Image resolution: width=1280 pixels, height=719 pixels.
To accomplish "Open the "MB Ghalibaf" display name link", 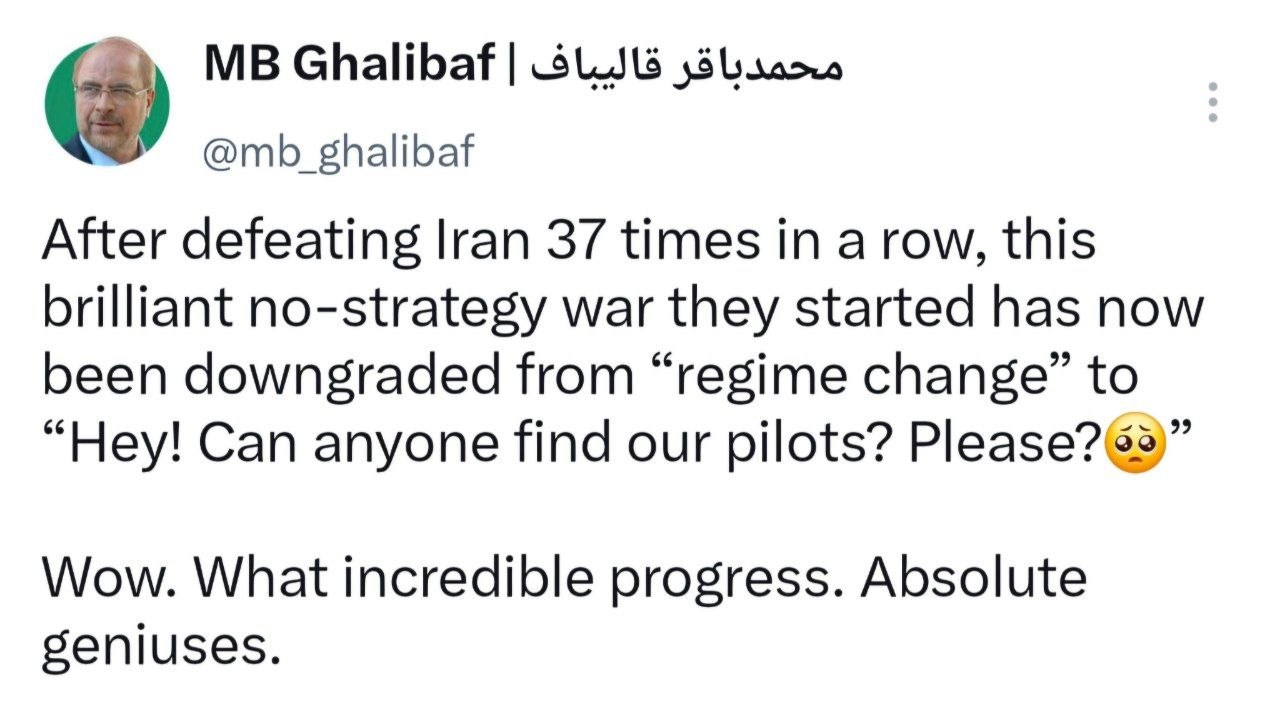I will coord(349,65).
